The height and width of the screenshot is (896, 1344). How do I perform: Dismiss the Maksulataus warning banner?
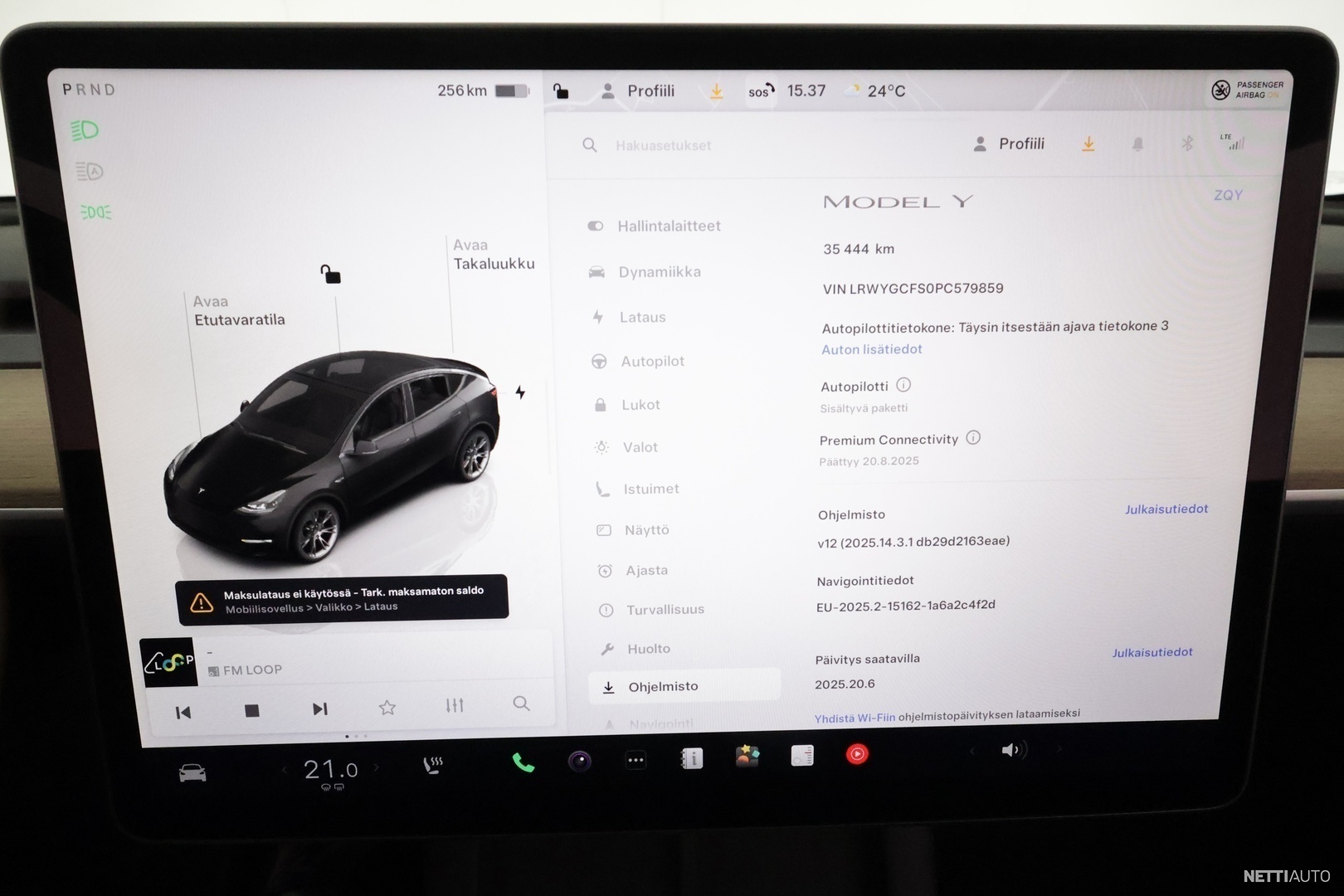click(342, 599)
